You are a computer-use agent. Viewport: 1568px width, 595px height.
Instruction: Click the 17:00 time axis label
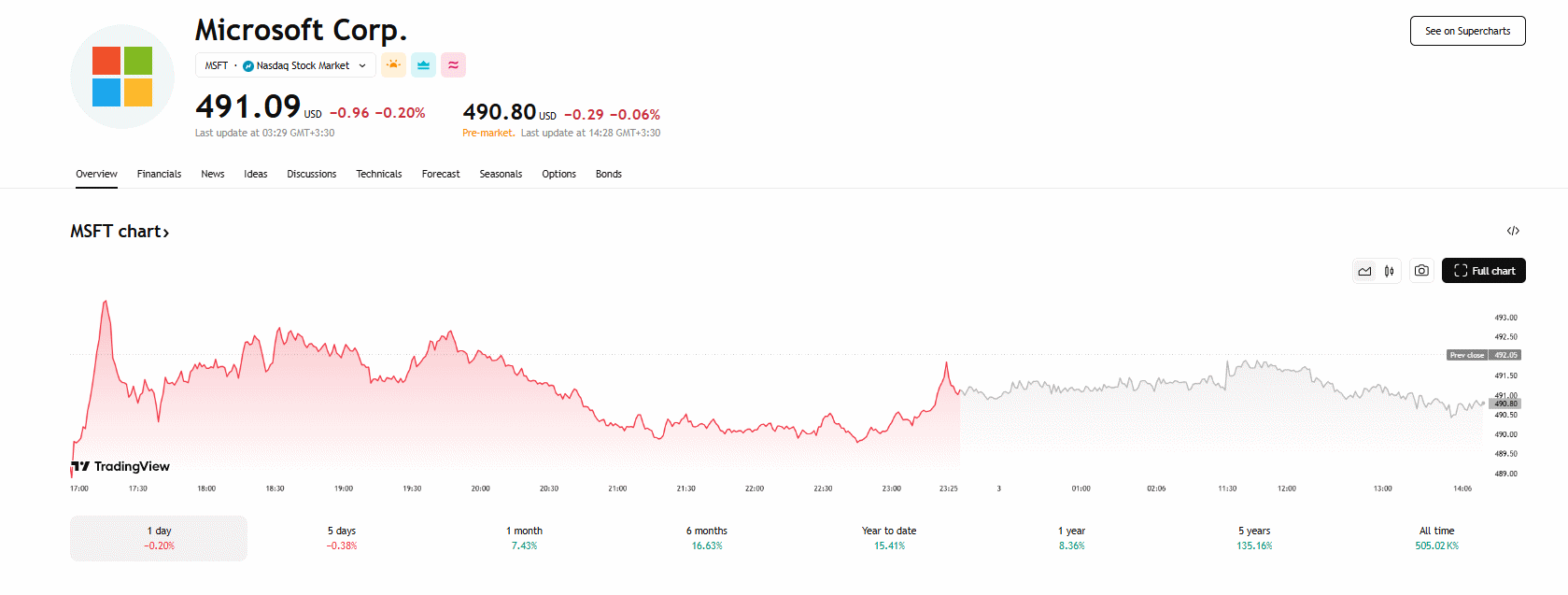tap(79, 489)
